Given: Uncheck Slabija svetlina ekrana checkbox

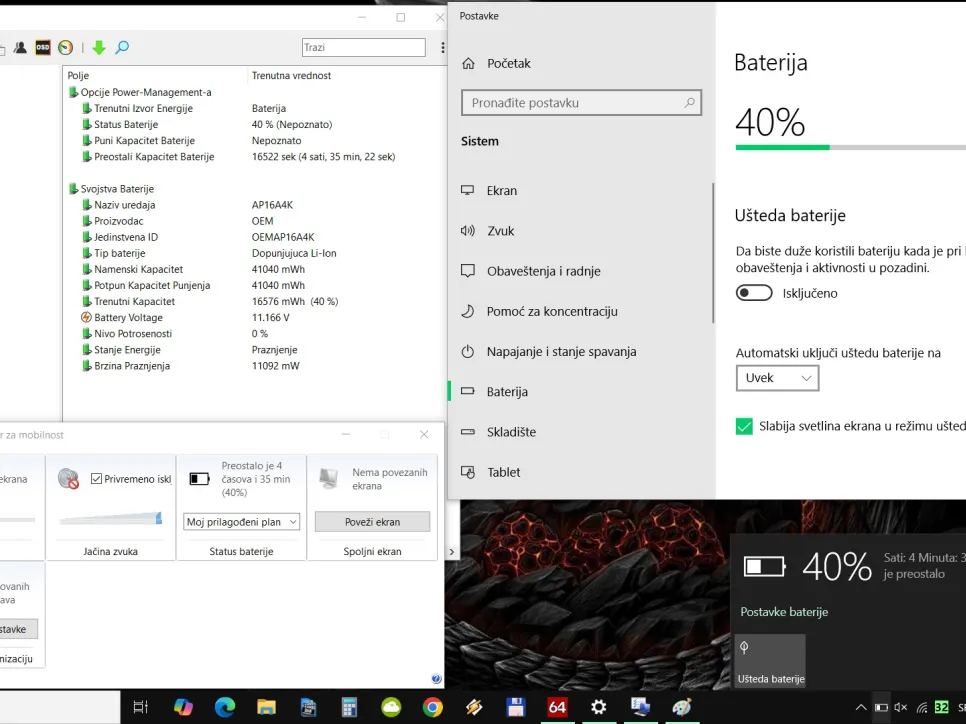Looking at the screenshot, I should 744,426.
